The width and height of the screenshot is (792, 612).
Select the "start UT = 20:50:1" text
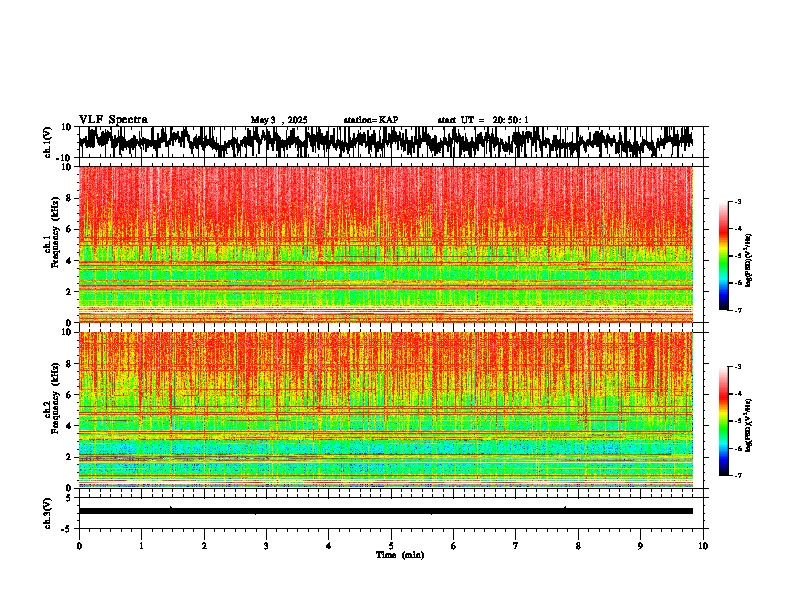pos(483,120)
